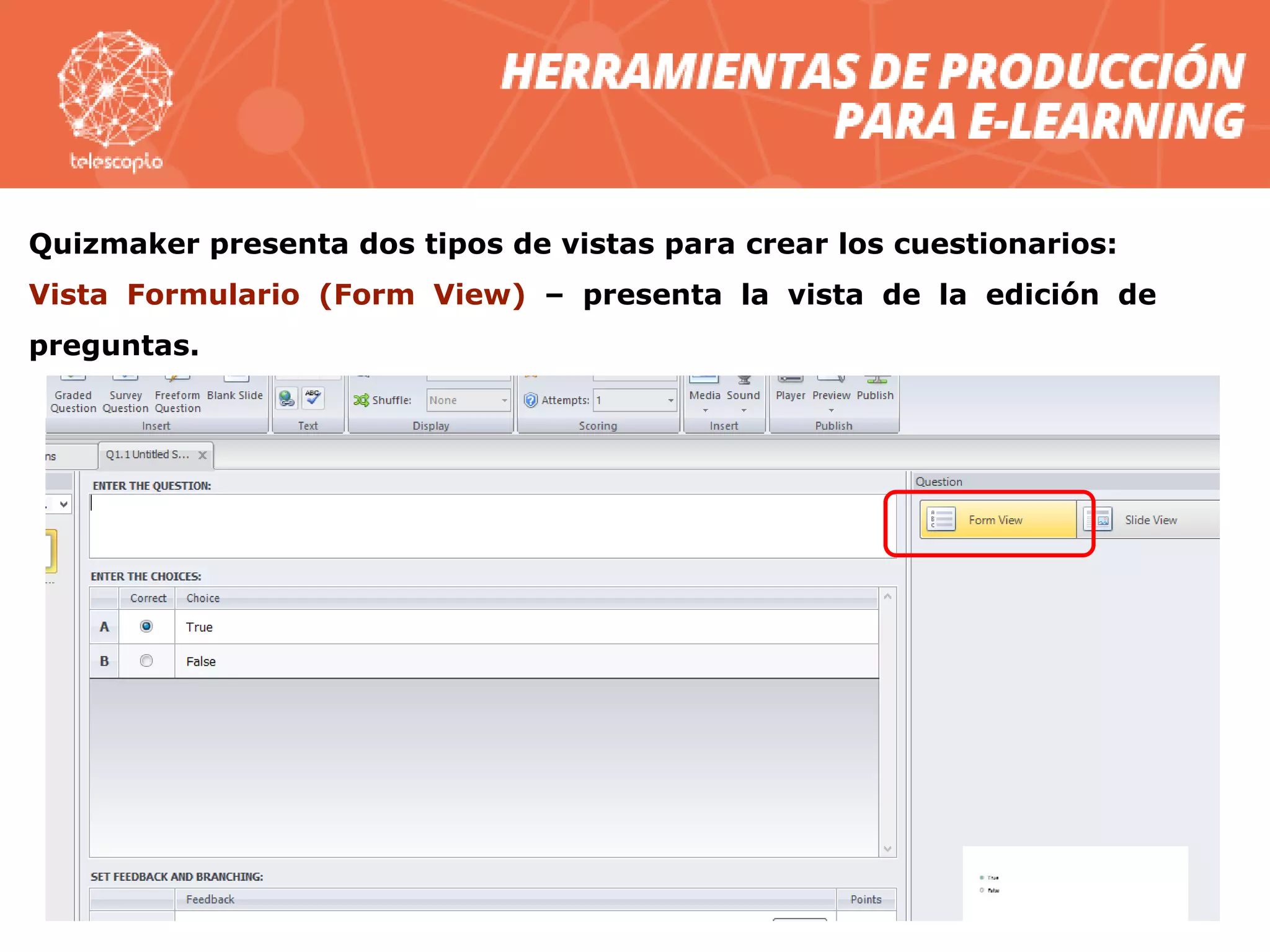Switch to Slide View

(x=1150, y=519)
